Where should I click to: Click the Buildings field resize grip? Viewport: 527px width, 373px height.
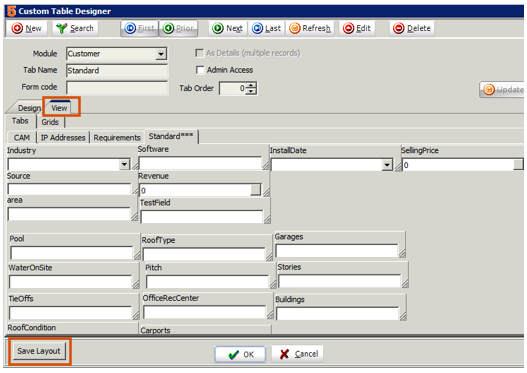(x=403, y=316)
